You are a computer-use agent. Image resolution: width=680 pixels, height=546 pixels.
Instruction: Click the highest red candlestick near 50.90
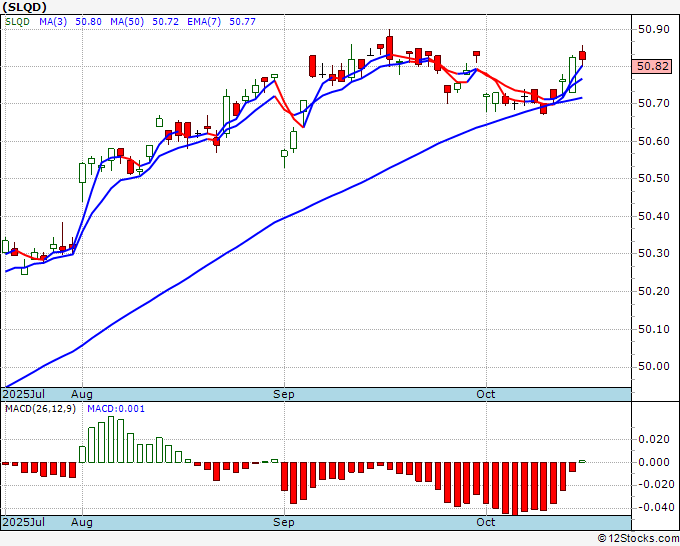pos(389,47)
